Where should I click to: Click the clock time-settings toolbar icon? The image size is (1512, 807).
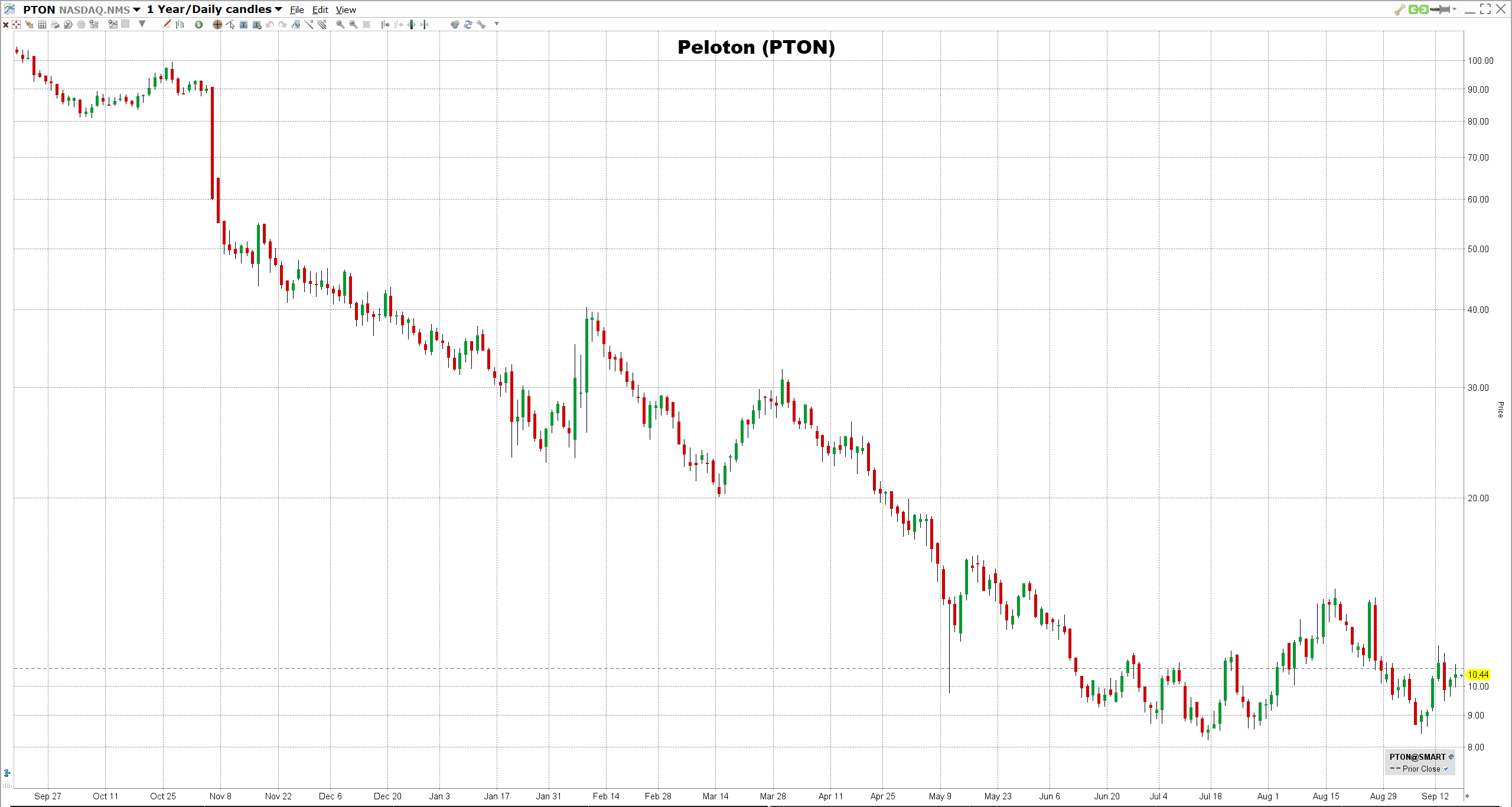coord(68,24)
